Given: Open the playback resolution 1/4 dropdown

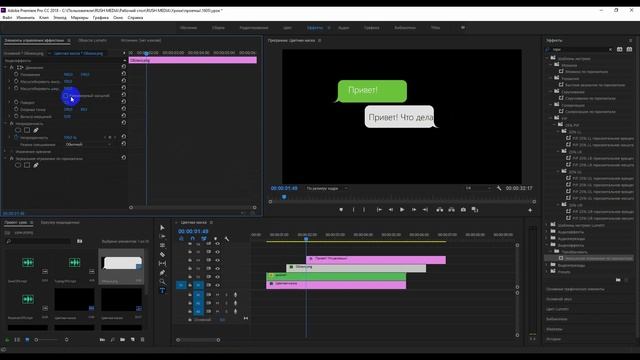Looking at the screenshot, I should click(x=478, y=188).
